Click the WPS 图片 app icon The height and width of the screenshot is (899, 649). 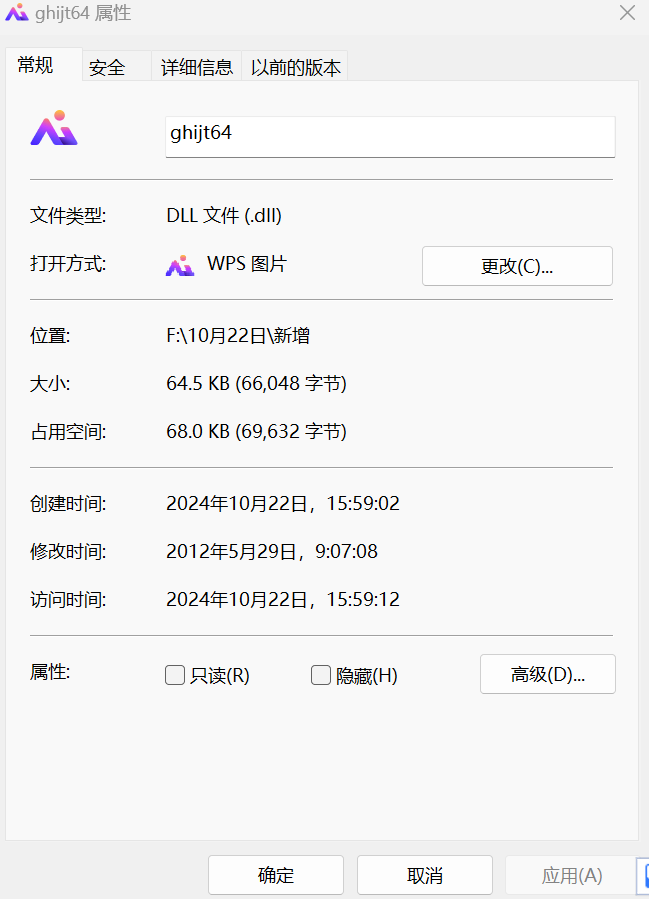pos(180,265)
